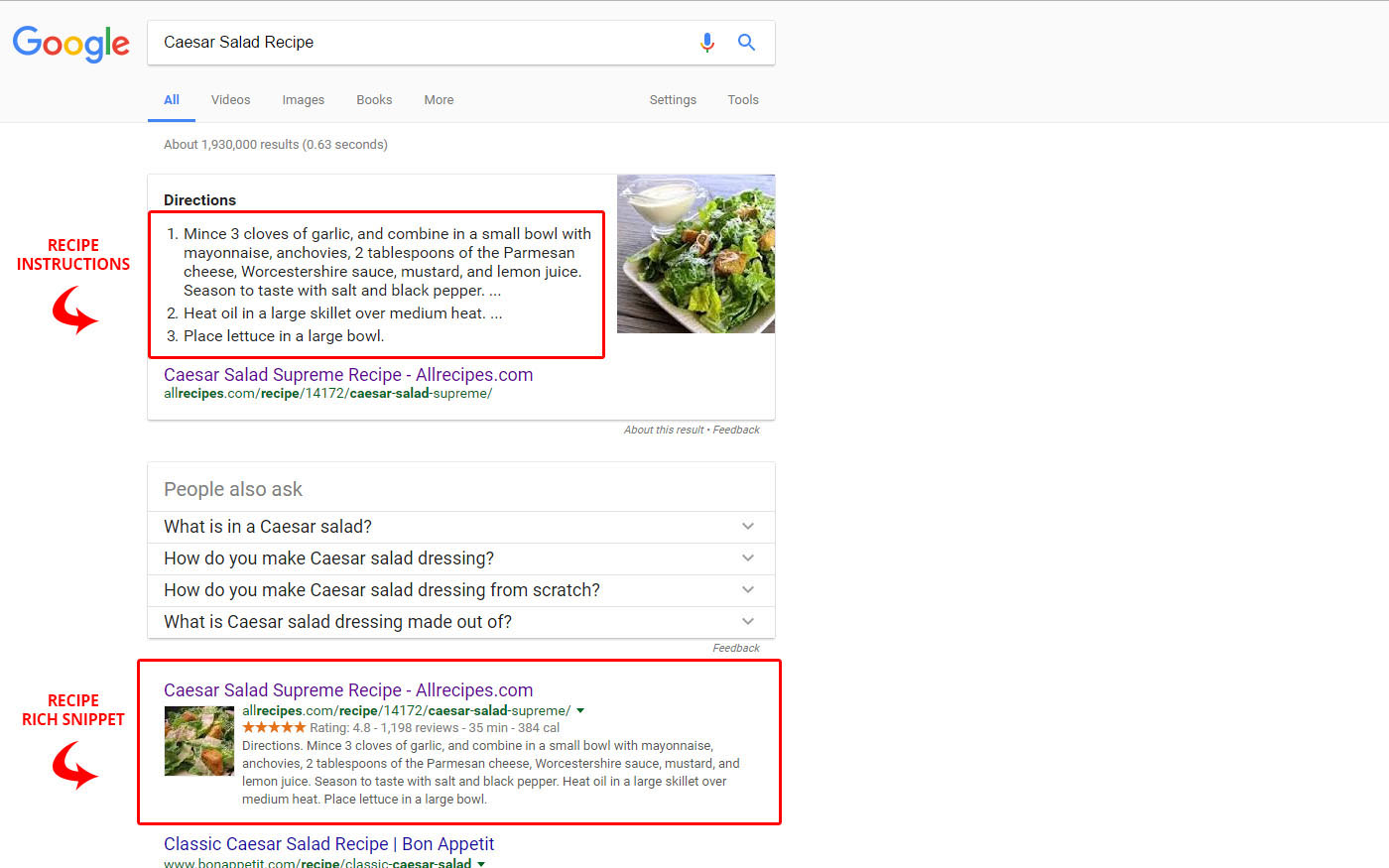Open Allrecipes Caesar Salad Supreme rich snippet title
Image resolution: width=1389 pixels, height=868 pixels.
(x=348, y=690)
